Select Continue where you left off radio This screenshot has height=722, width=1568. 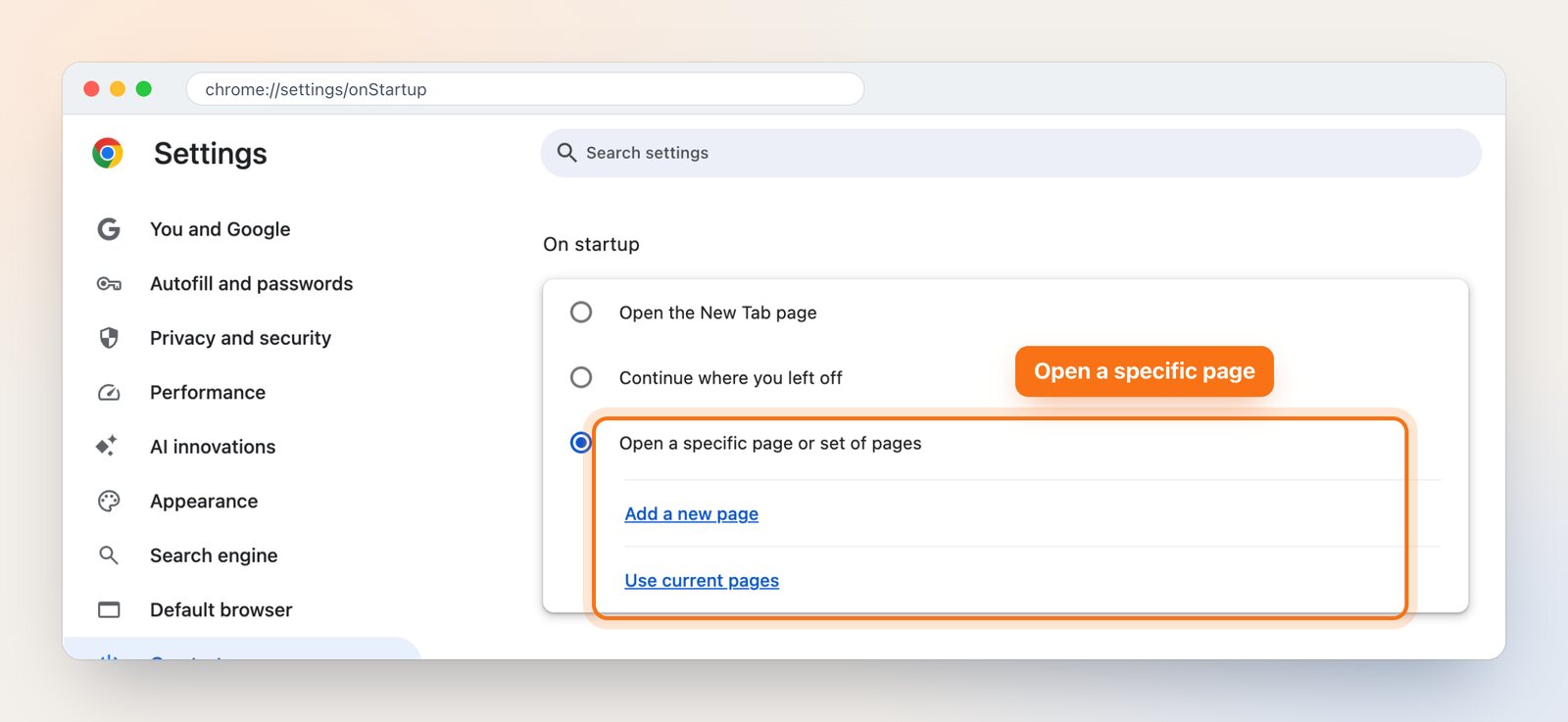click(581, 377)
